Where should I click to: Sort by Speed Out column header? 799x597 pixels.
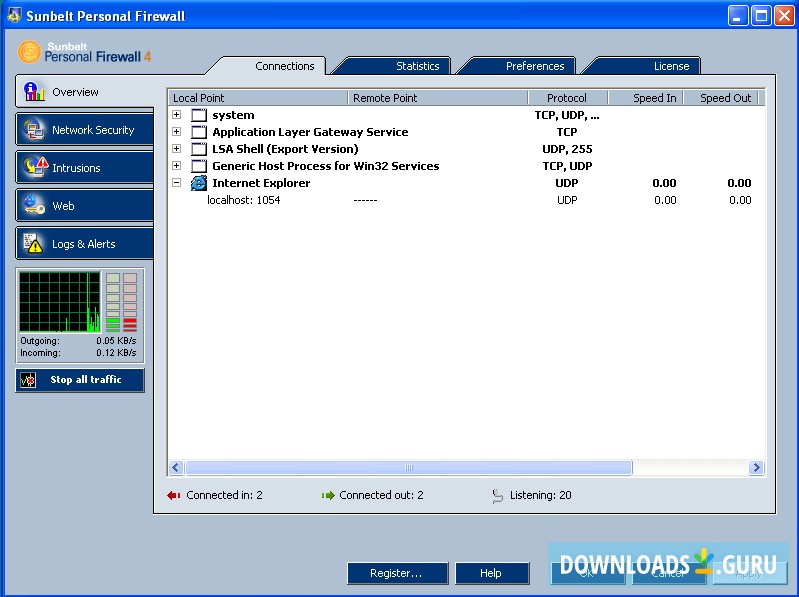(x=721, y=98)
